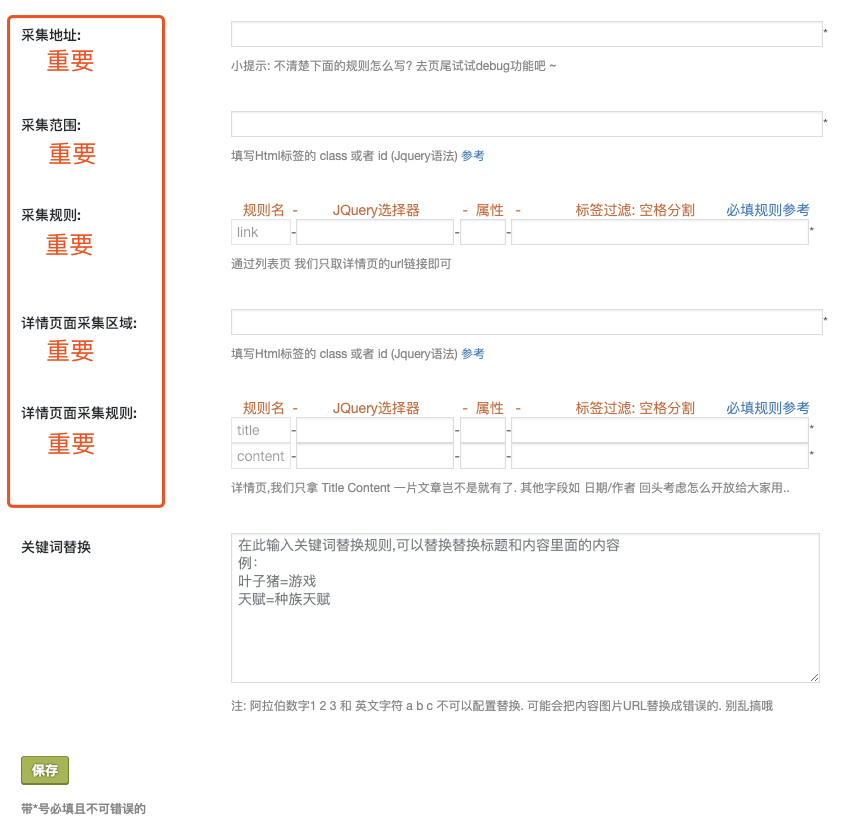This screenshot has height=823, width=841.
Task: Click the textarea resize handle corner
Action: pos(814,678)
